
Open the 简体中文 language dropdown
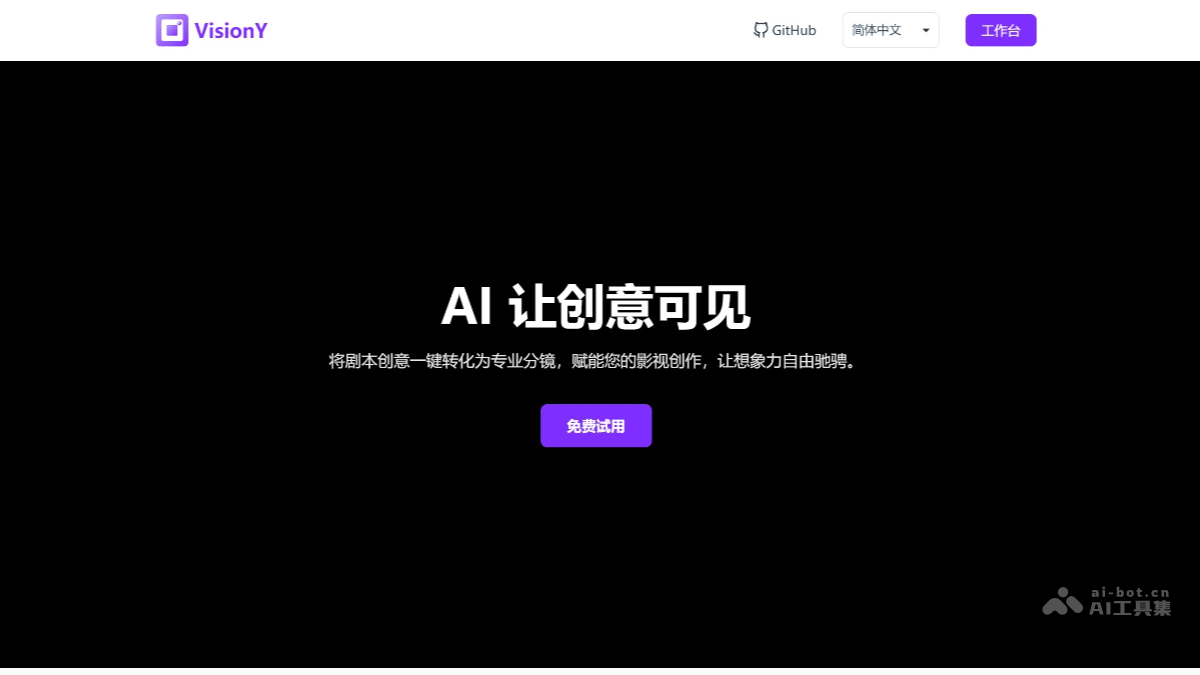click(x=890, y=30)
